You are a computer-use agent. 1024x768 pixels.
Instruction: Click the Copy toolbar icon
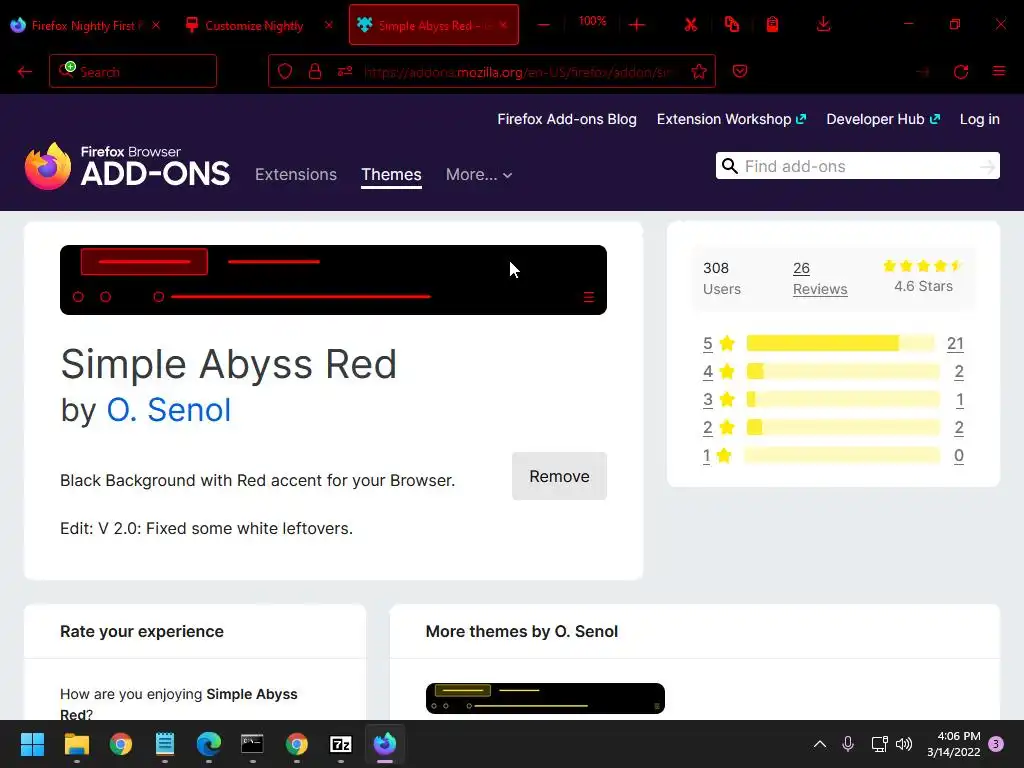(x=732, y=25)
